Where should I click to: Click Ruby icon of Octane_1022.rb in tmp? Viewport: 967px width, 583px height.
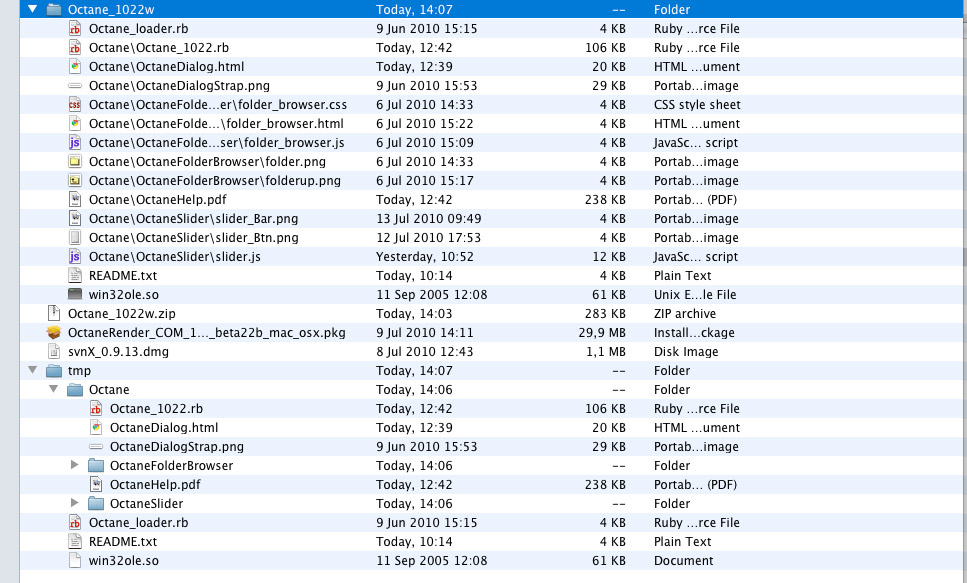[x=96, y=408]
